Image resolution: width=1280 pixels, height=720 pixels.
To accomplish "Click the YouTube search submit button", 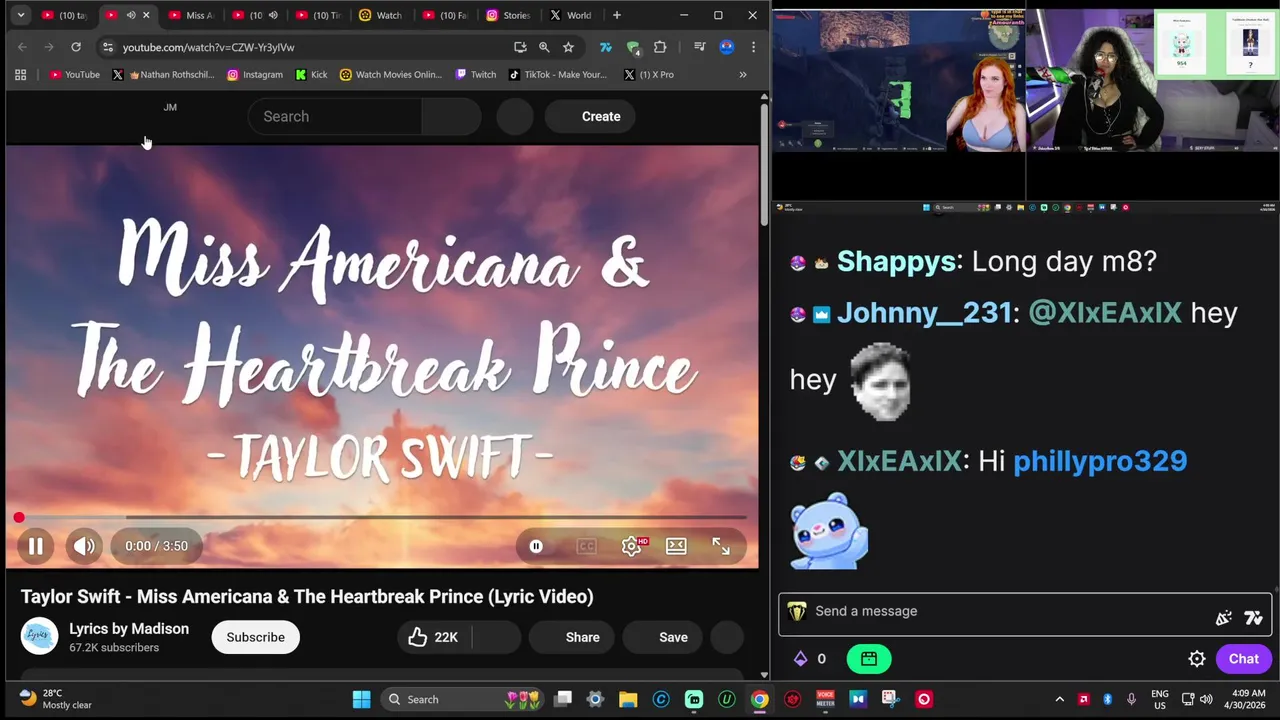I will pyautogui.click(x=451, y=117).
